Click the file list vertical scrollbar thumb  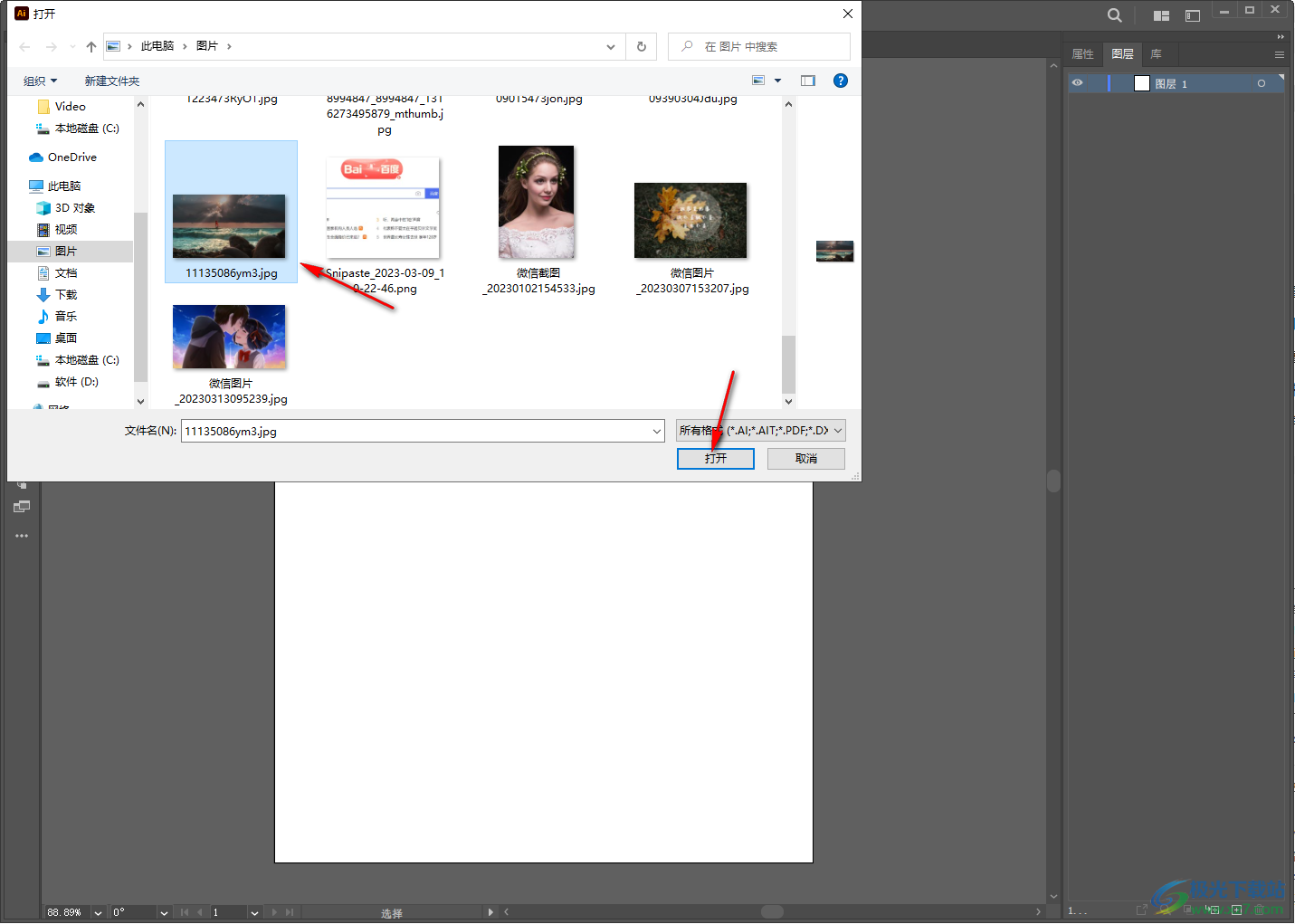tap(789, 364)
